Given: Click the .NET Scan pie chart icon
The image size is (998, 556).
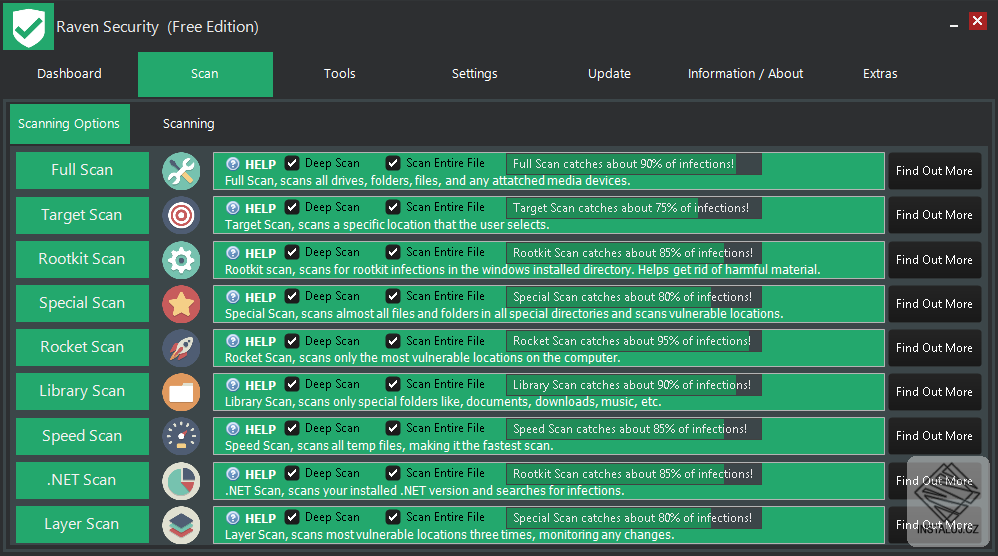Looking at the screenshot, I should pyautogui.click(x=181, y=481).
